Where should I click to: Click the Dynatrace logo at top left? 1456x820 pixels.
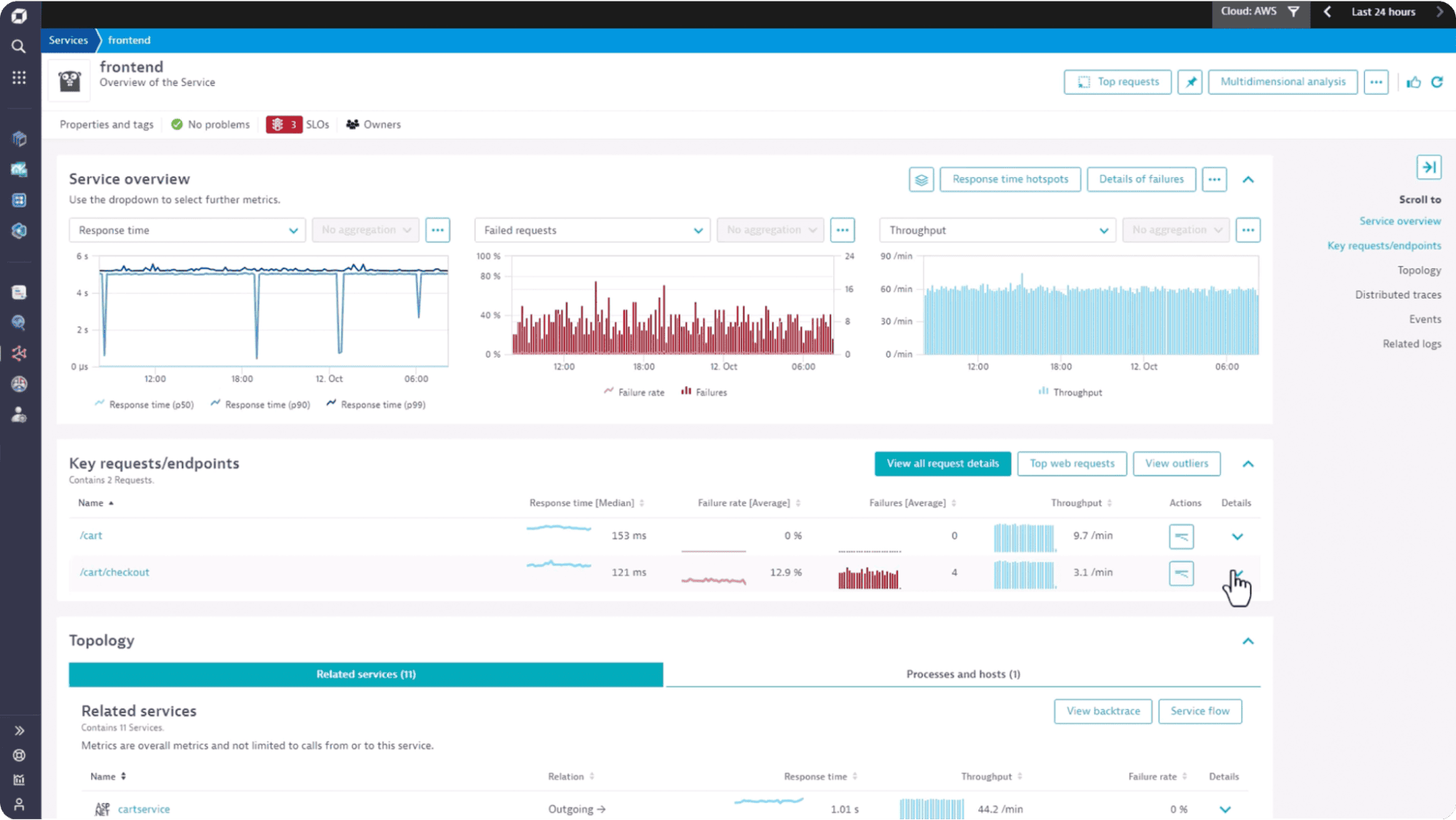point(19,15)
